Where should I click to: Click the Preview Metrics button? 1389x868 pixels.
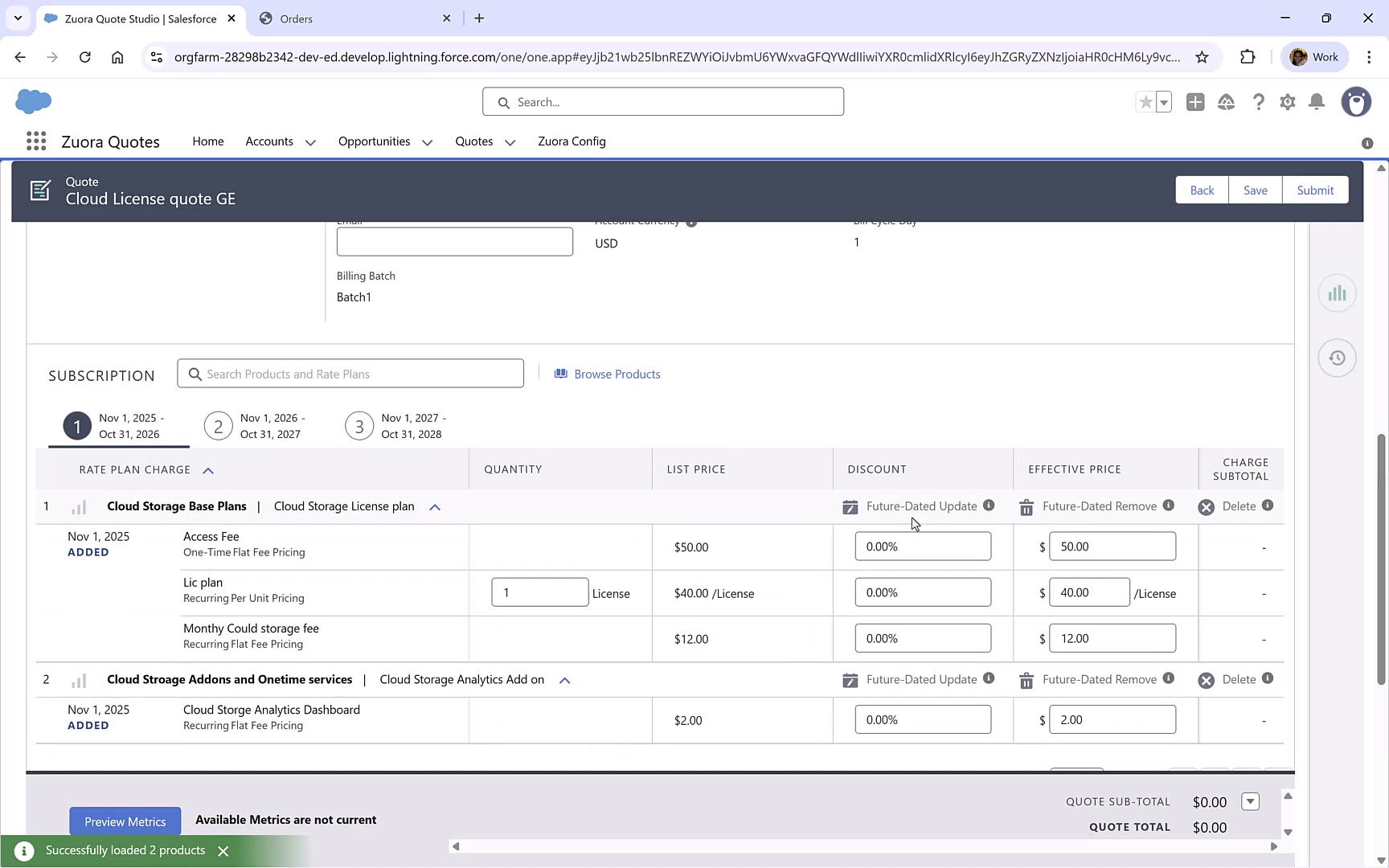click(x=125, y=821)
